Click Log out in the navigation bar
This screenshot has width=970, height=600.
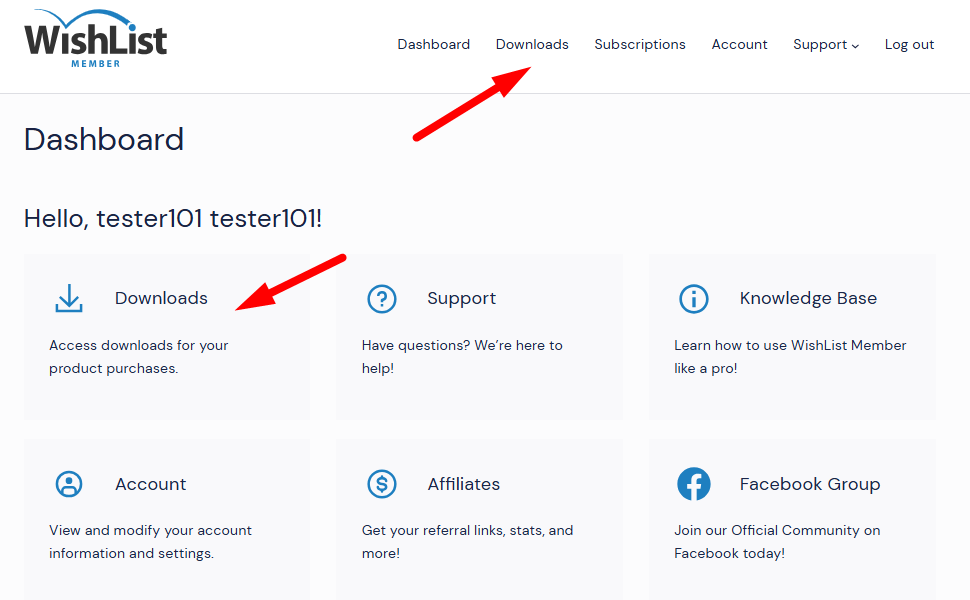[908, 44]
